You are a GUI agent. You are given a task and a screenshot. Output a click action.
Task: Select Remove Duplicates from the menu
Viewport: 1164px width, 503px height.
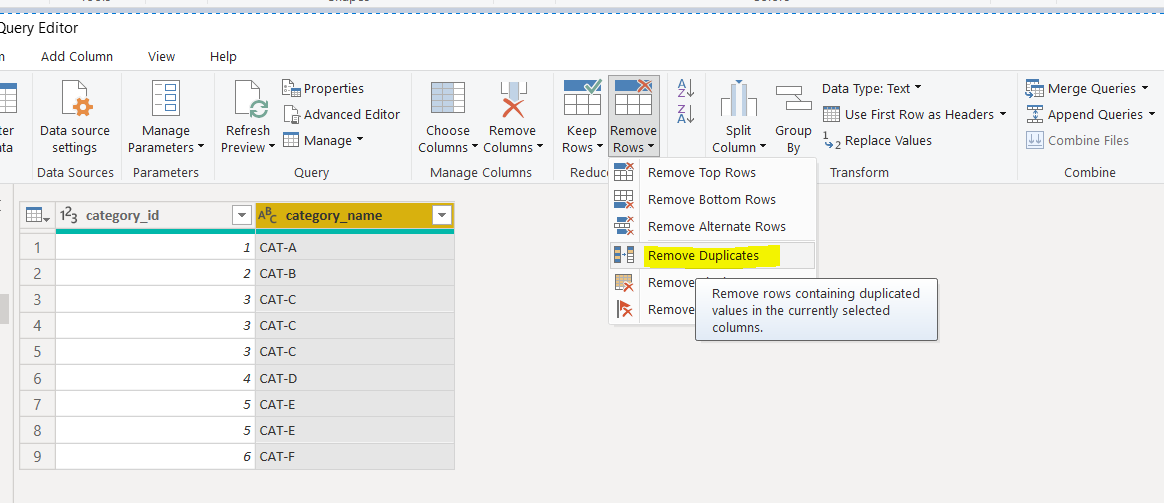[x=703, y=255]
